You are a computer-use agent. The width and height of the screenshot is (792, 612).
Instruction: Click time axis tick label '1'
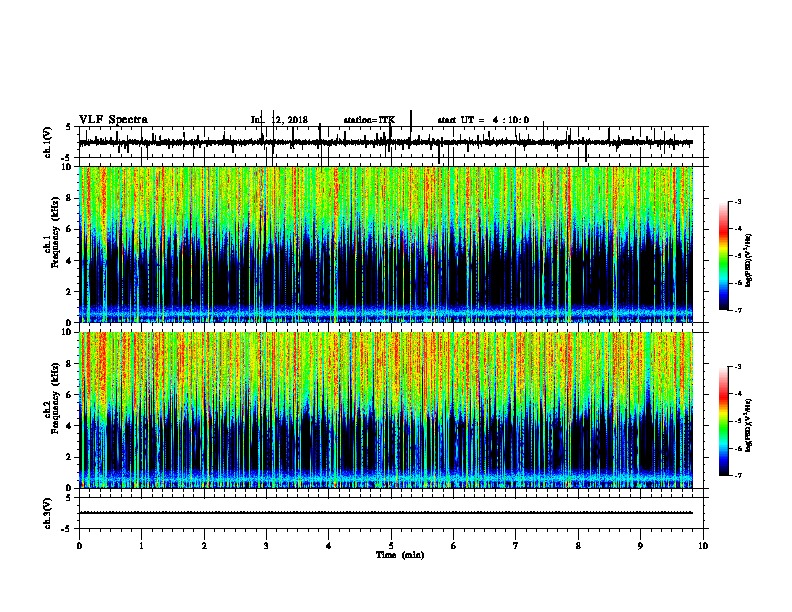(x=141, y=546)
